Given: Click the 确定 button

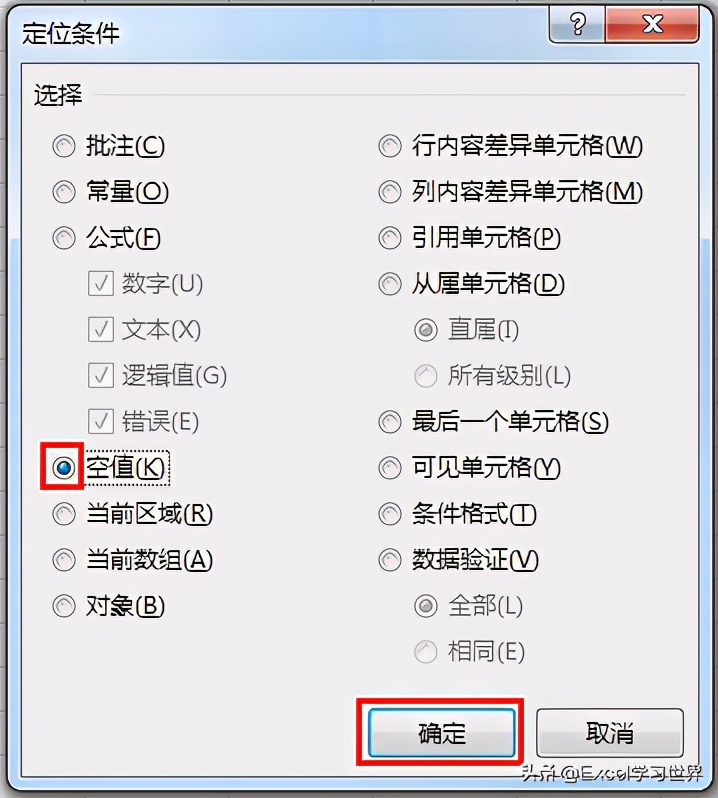Looking at the screenshot, I should click(x=442, y=733).
